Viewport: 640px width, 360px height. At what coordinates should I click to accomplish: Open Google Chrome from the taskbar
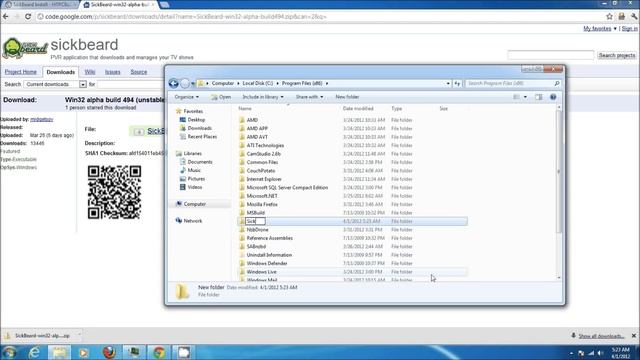[159, 352]
